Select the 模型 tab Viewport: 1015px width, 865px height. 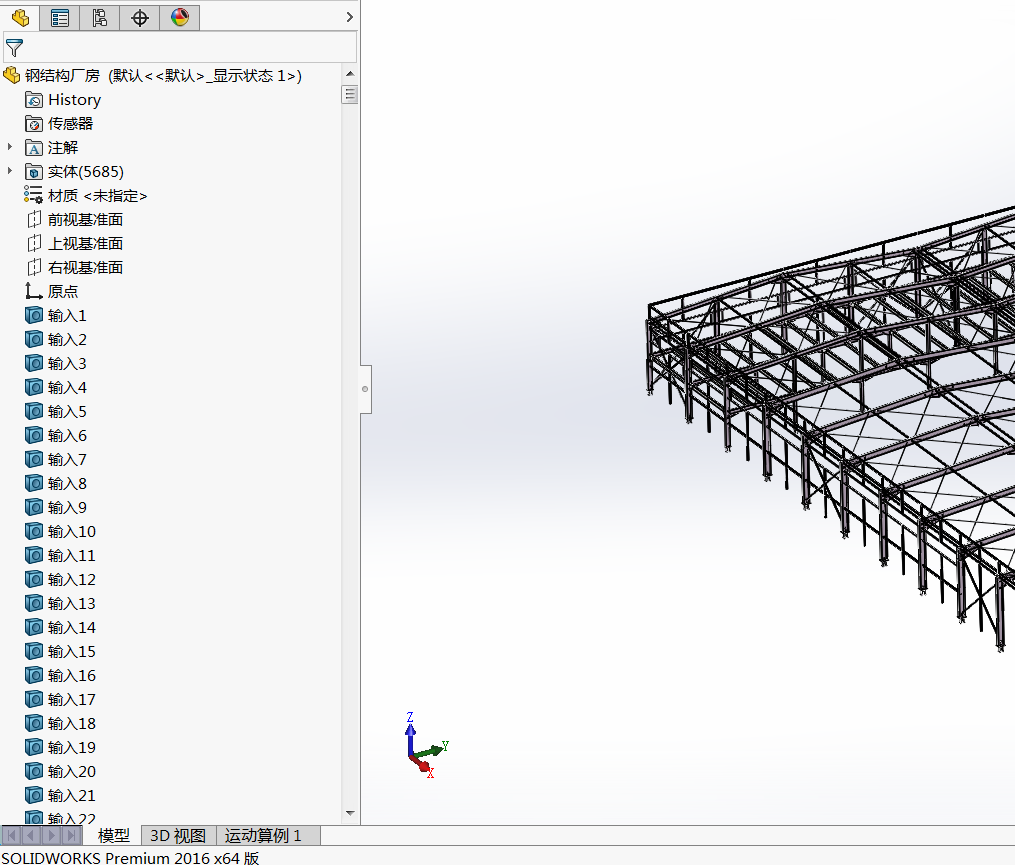pyautogui.click(x=113, y=835)
